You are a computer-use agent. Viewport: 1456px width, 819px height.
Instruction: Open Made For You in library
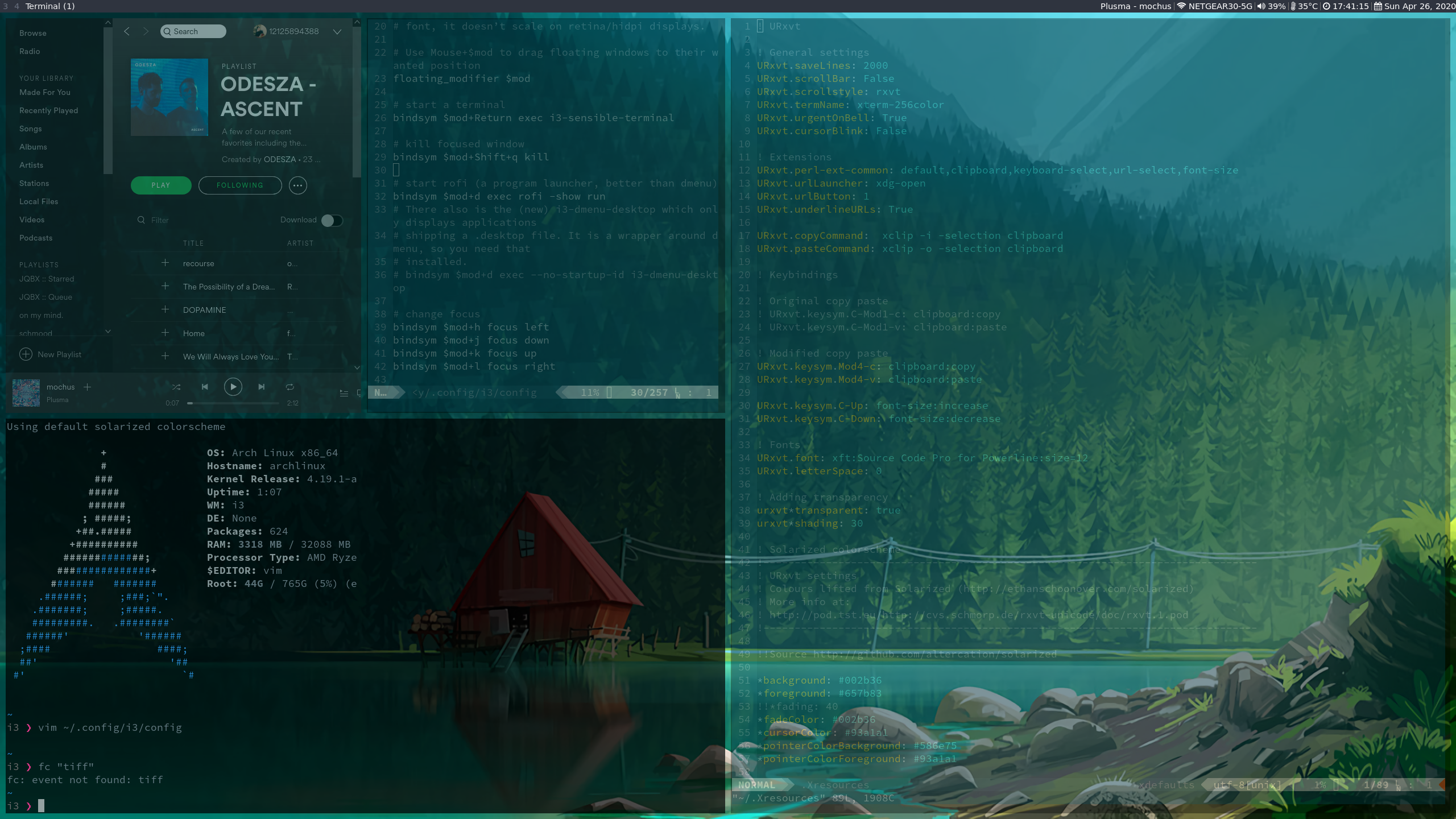pos(45,92)
